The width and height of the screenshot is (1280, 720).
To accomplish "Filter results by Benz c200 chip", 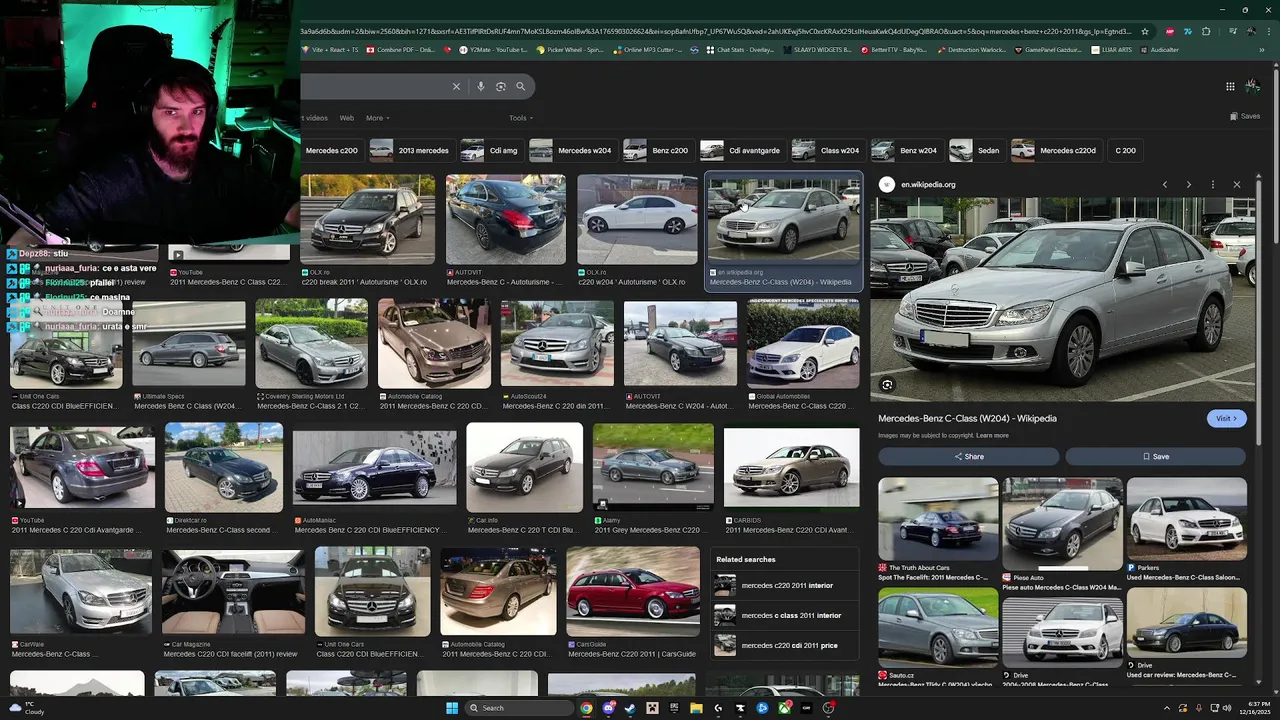I will pos(657,150).
